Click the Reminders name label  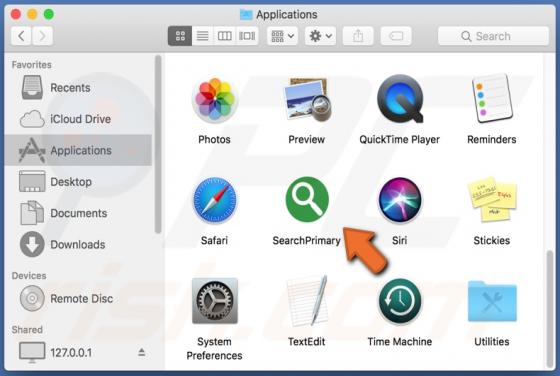pos(492,140)
